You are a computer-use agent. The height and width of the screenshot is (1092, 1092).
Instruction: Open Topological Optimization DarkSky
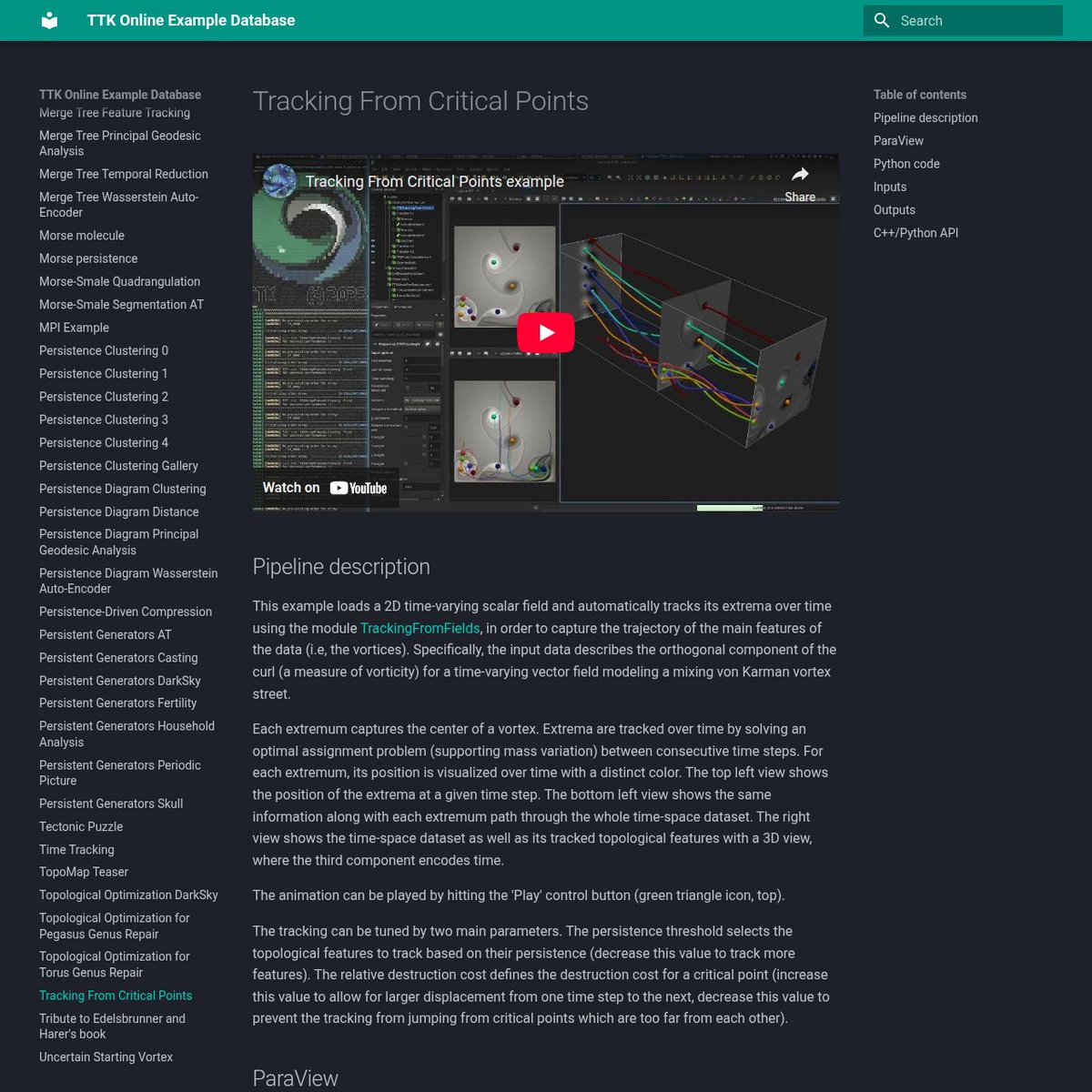[x=128, y=895]
